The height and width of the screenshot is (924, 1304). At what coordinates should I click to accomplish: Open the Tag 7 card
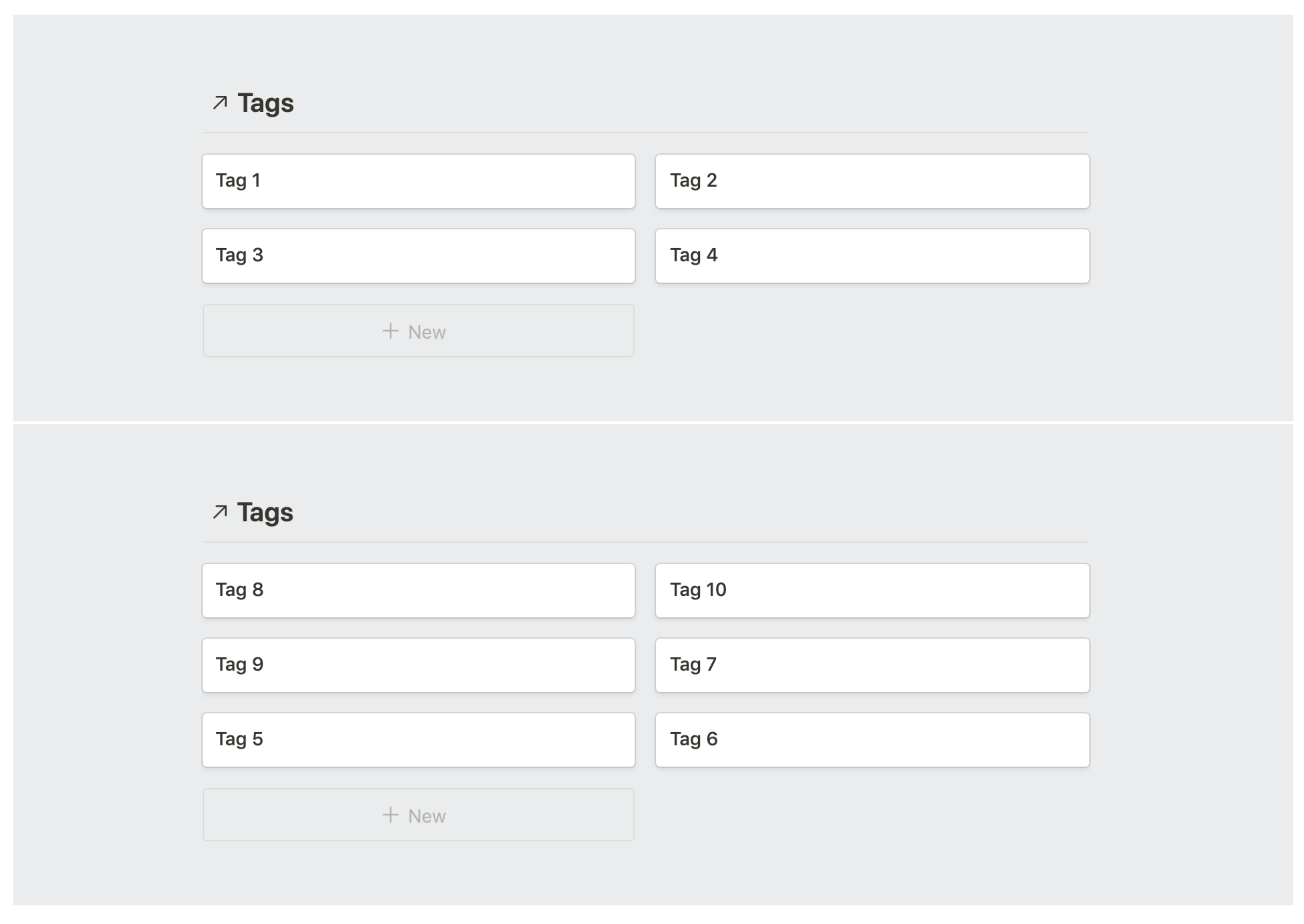pos(872,665)
